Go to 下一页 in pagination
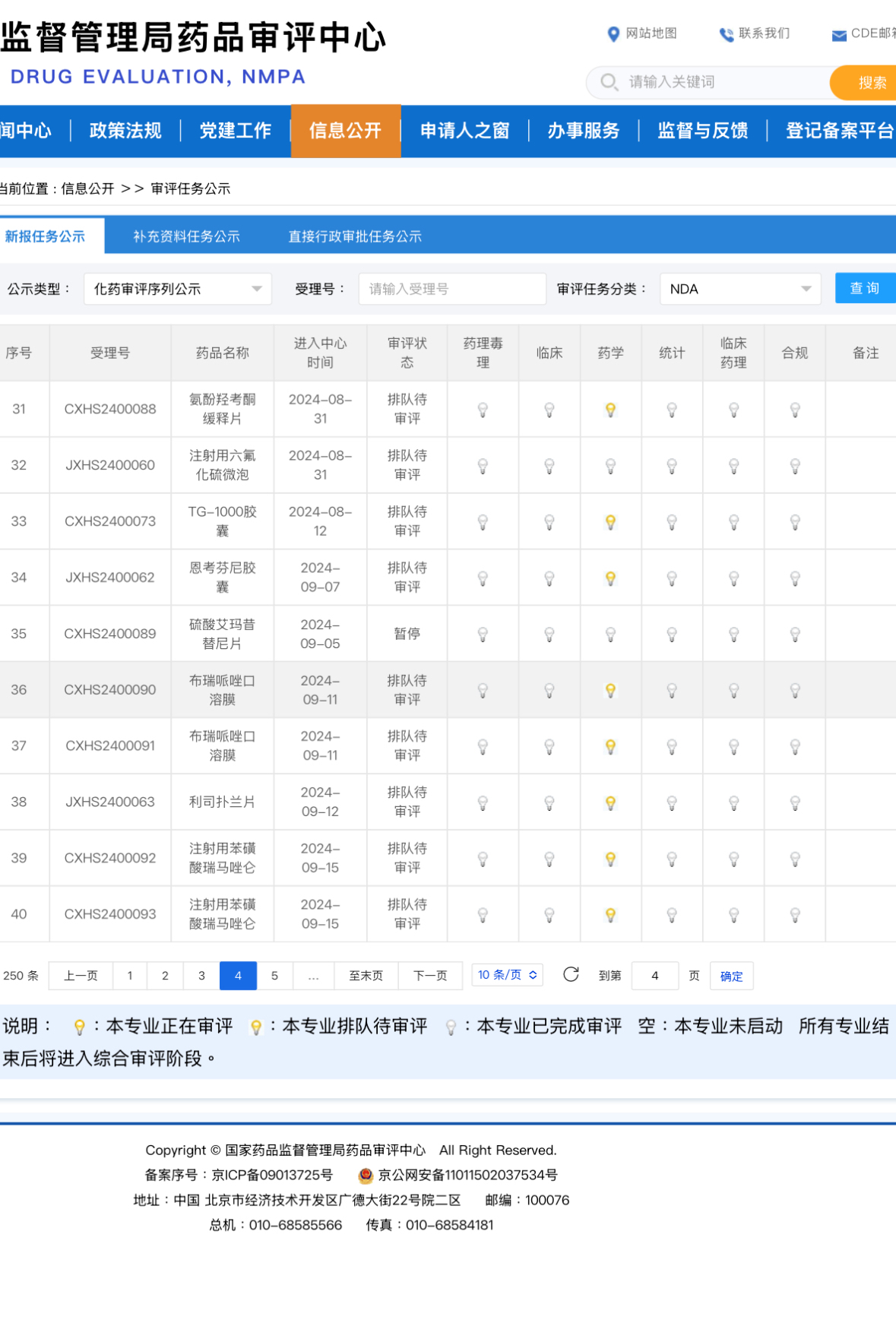 coord(430,976)
